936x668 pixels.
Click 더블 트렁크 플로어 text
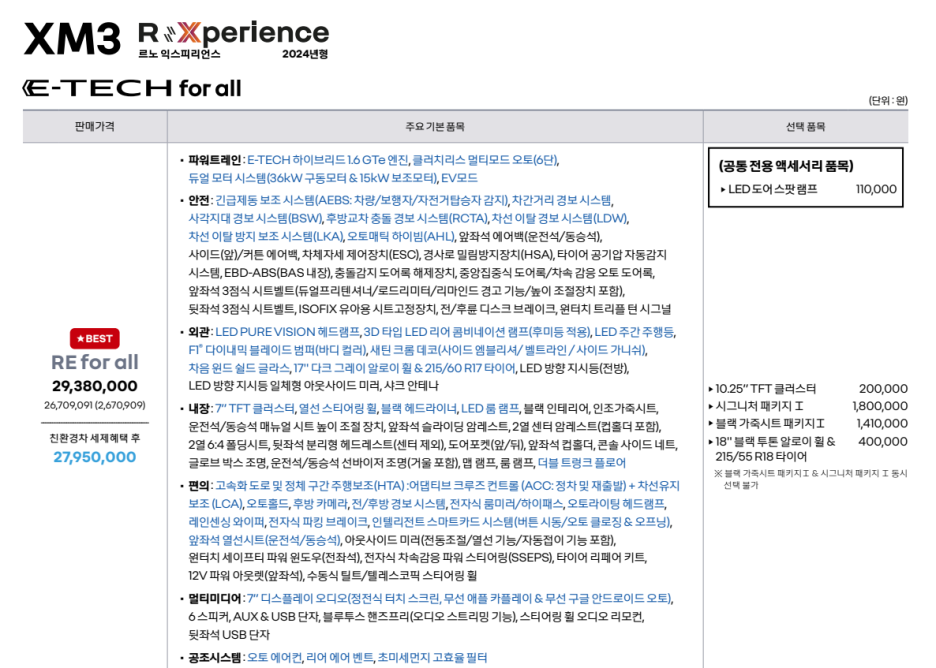(581, 463)
